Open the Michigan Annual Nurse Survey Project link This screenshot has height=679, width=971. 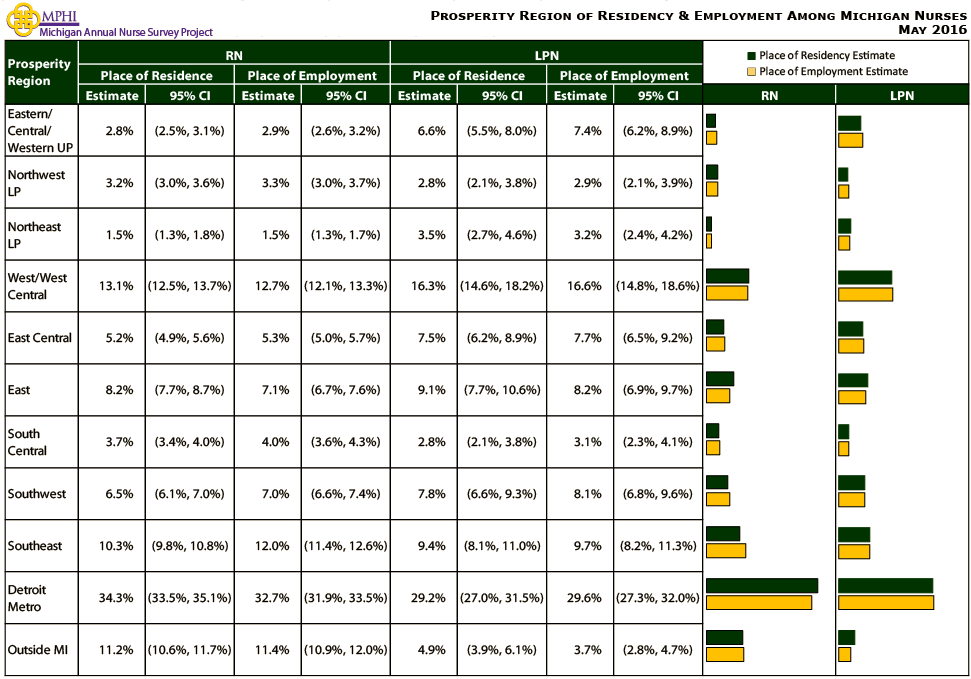coord(125,32)
